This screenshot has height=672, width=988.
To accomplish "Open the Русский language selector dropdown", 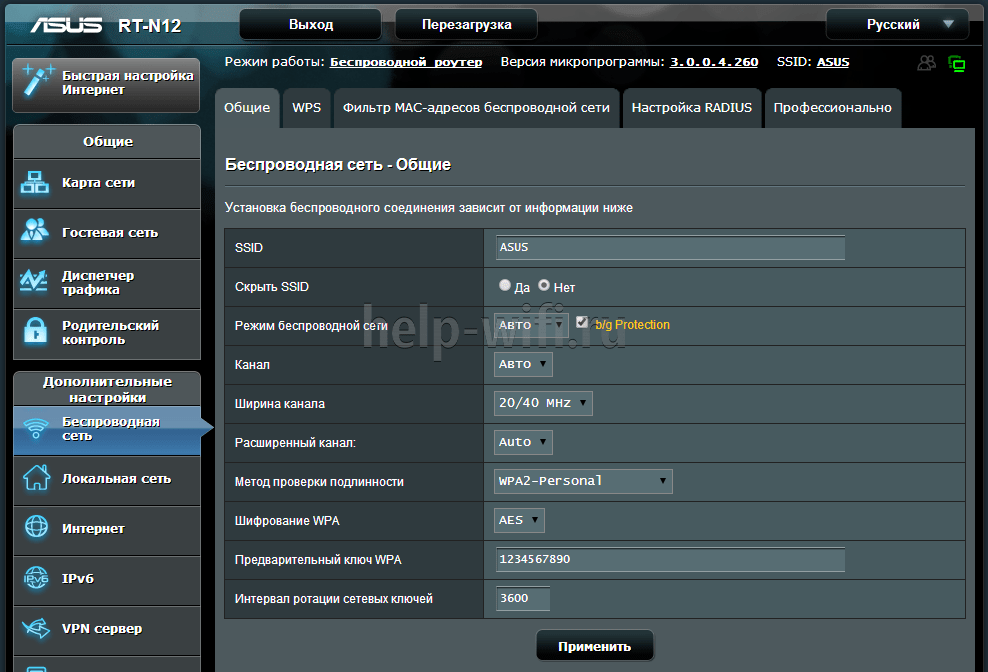I will click(x=897, y=24).
